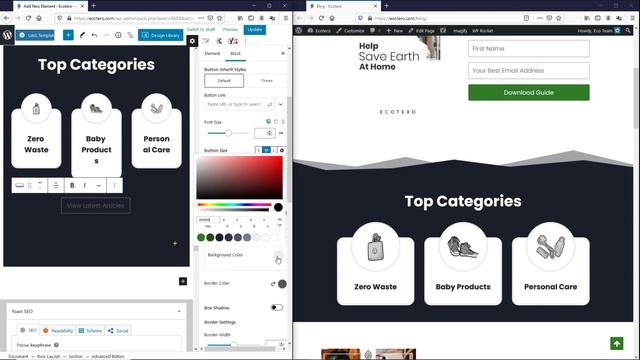The width and height of the screenshot is (640, 360).
Task: Click Edit Page in the WP admin bar
Action: pos(422,31)
